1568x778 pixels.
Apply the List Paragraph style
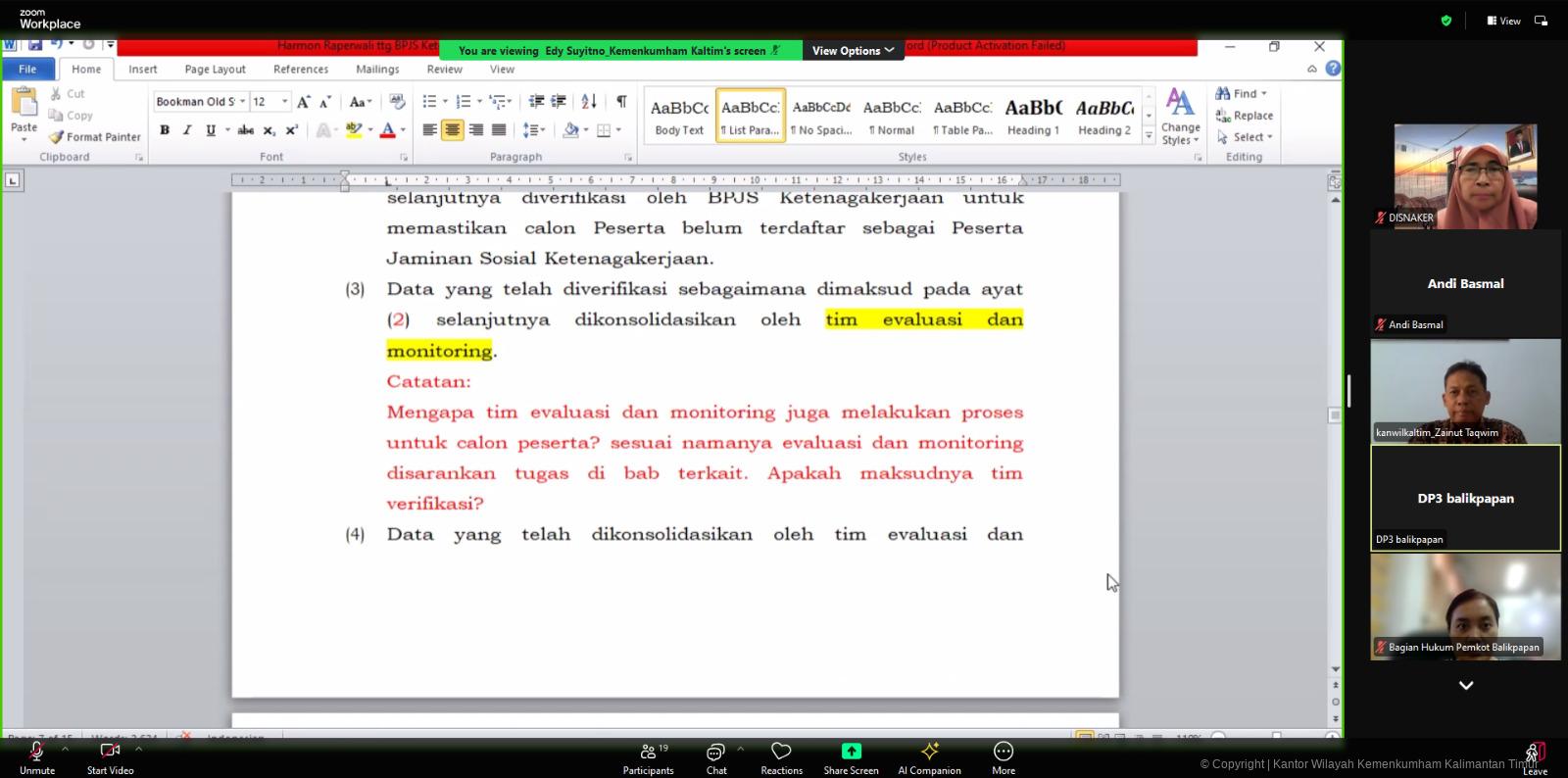(x=751, y=117)
